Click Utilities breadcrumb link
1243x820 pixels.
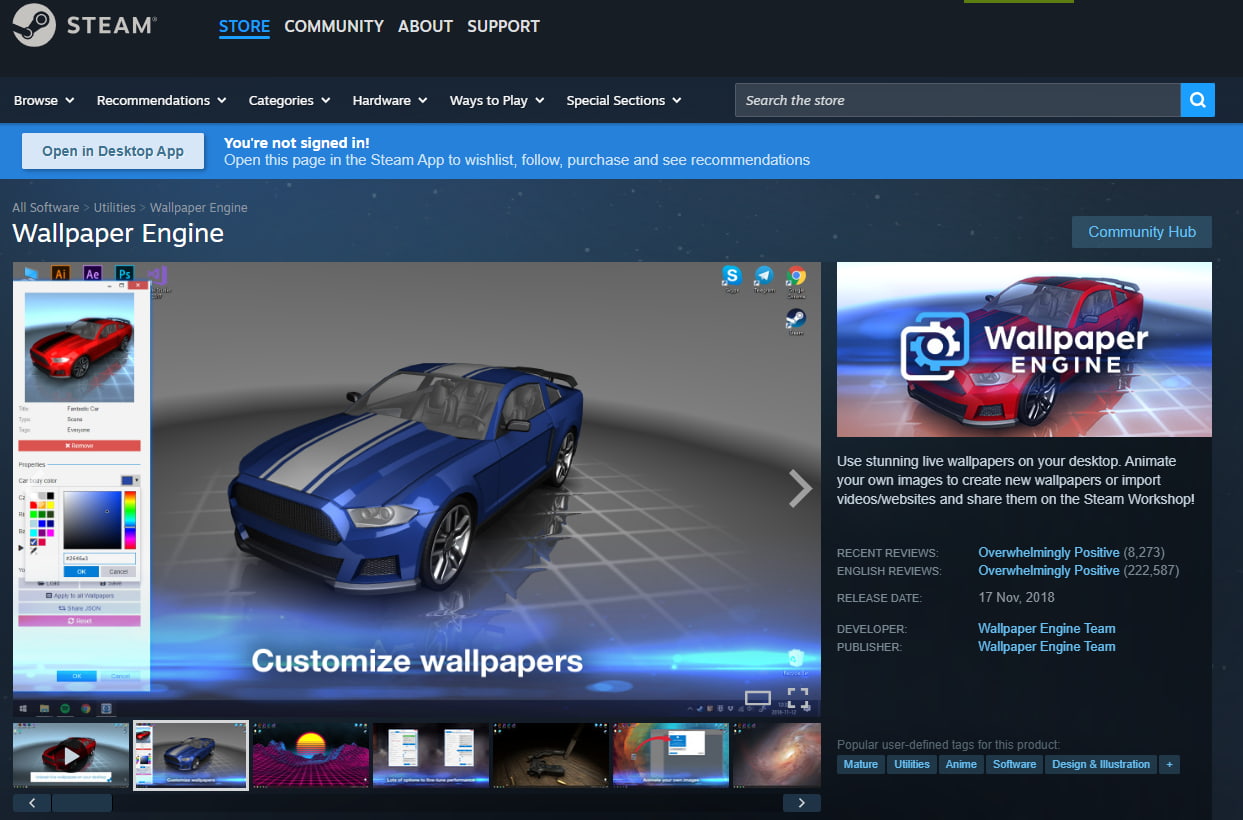pyautogui.click(x=115, y=207)
